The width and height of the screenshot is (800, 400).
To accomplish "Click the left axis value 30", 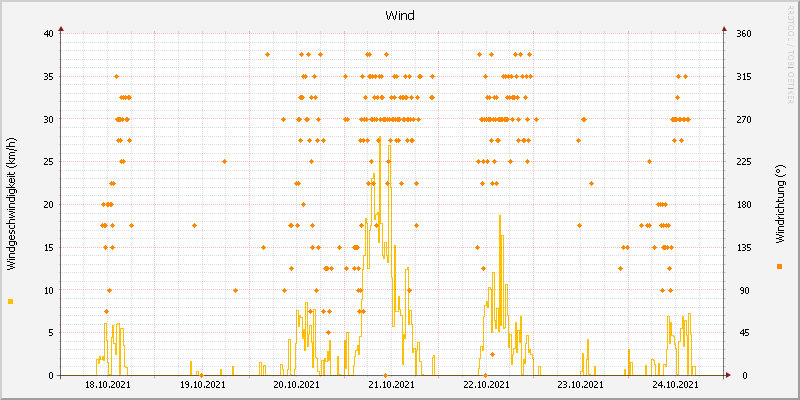I will [48, 119].
